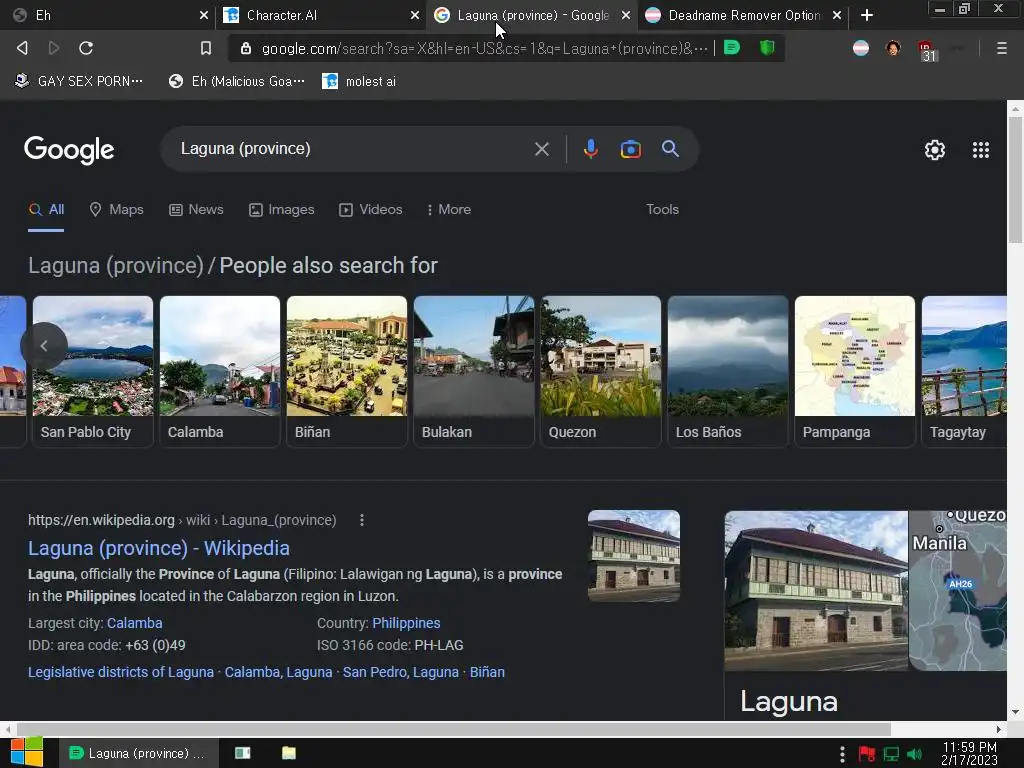This screenshot has height=768, width=1024.
Task: Click the Laguna (province) breadcrumb heading
Action: pyautogui.click(x=116, y=266)
